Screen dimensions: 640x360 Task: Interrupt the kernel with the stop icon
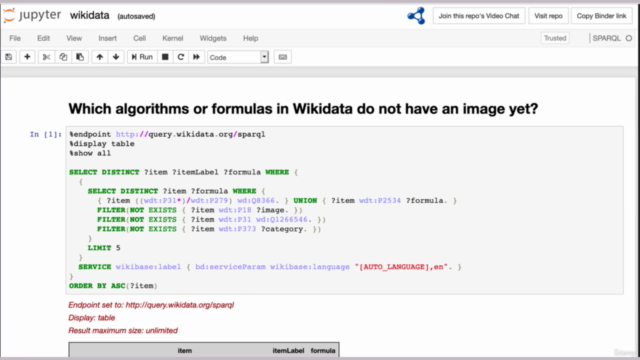[x=165, y=57]
